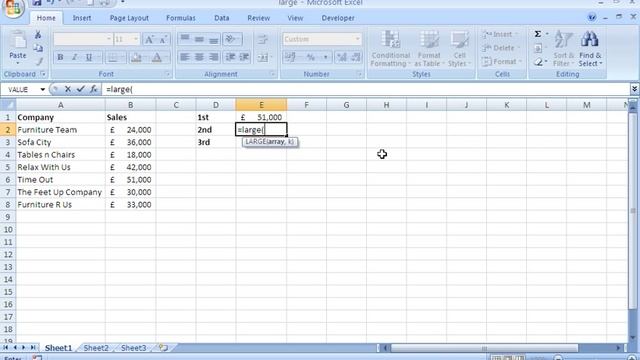The image size is (640, 360).
Task: Click the Copy icon
Action: coord(38,48)
